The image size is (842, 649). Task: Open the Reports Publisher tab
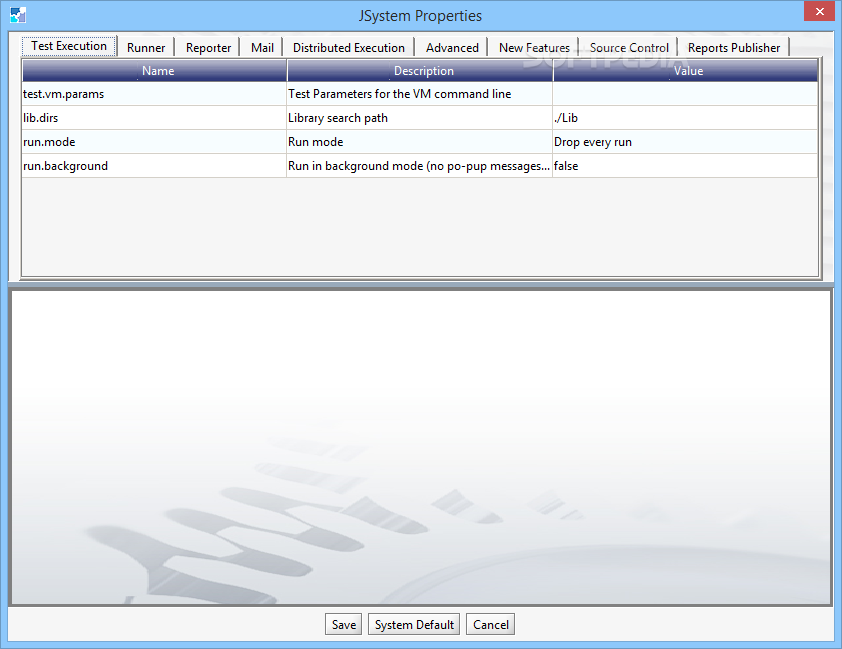[x=734, y=48]
